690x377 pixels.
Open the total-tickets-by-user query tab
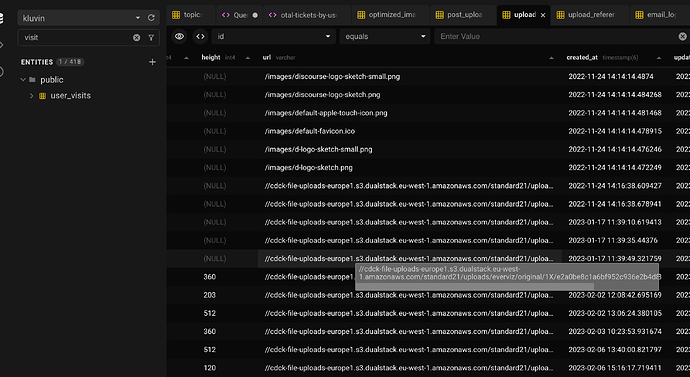(307, 15)
